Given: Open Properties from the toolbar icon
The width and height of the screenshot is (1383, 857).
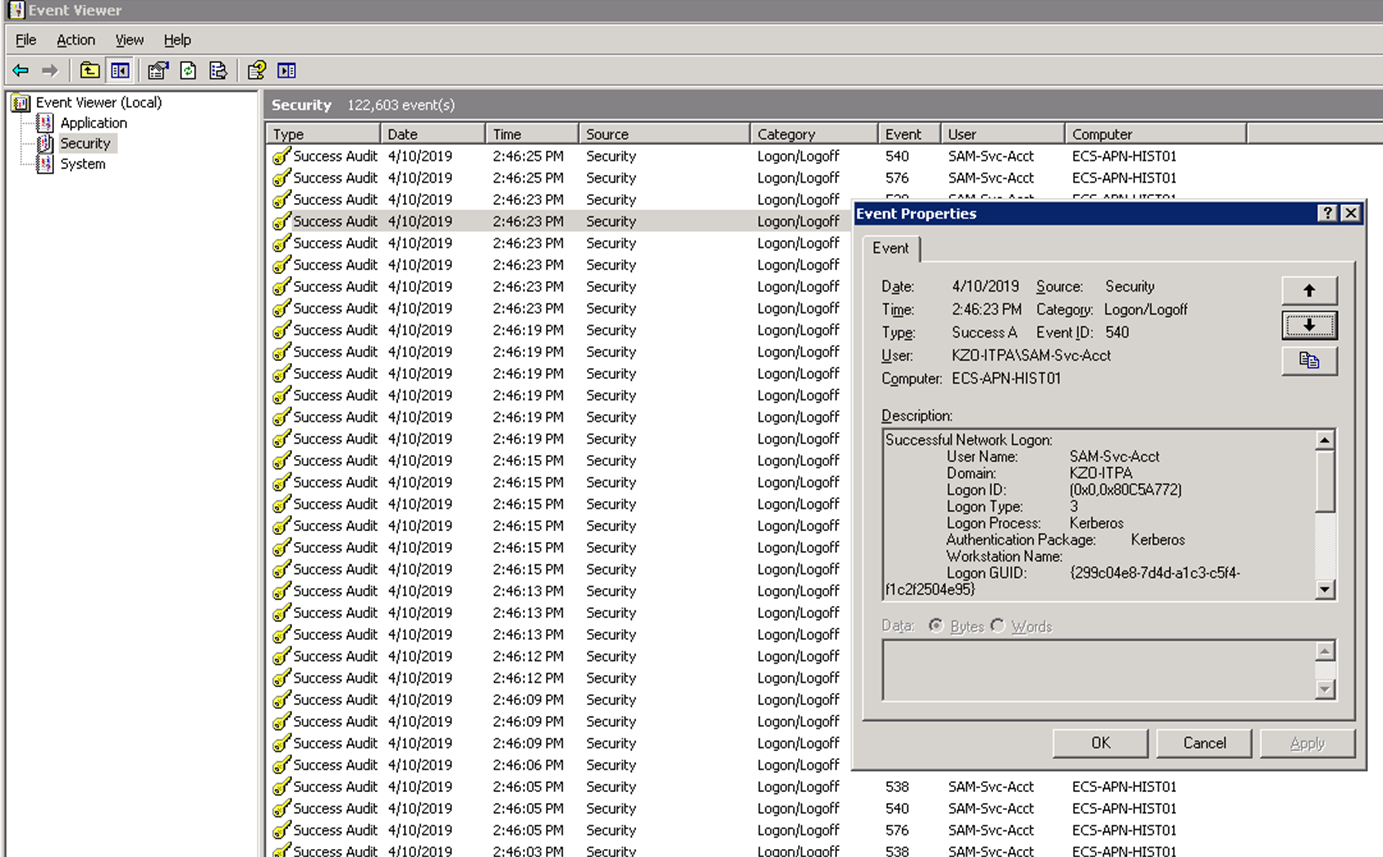Looking at the screenshot, I should pos(158,71).
